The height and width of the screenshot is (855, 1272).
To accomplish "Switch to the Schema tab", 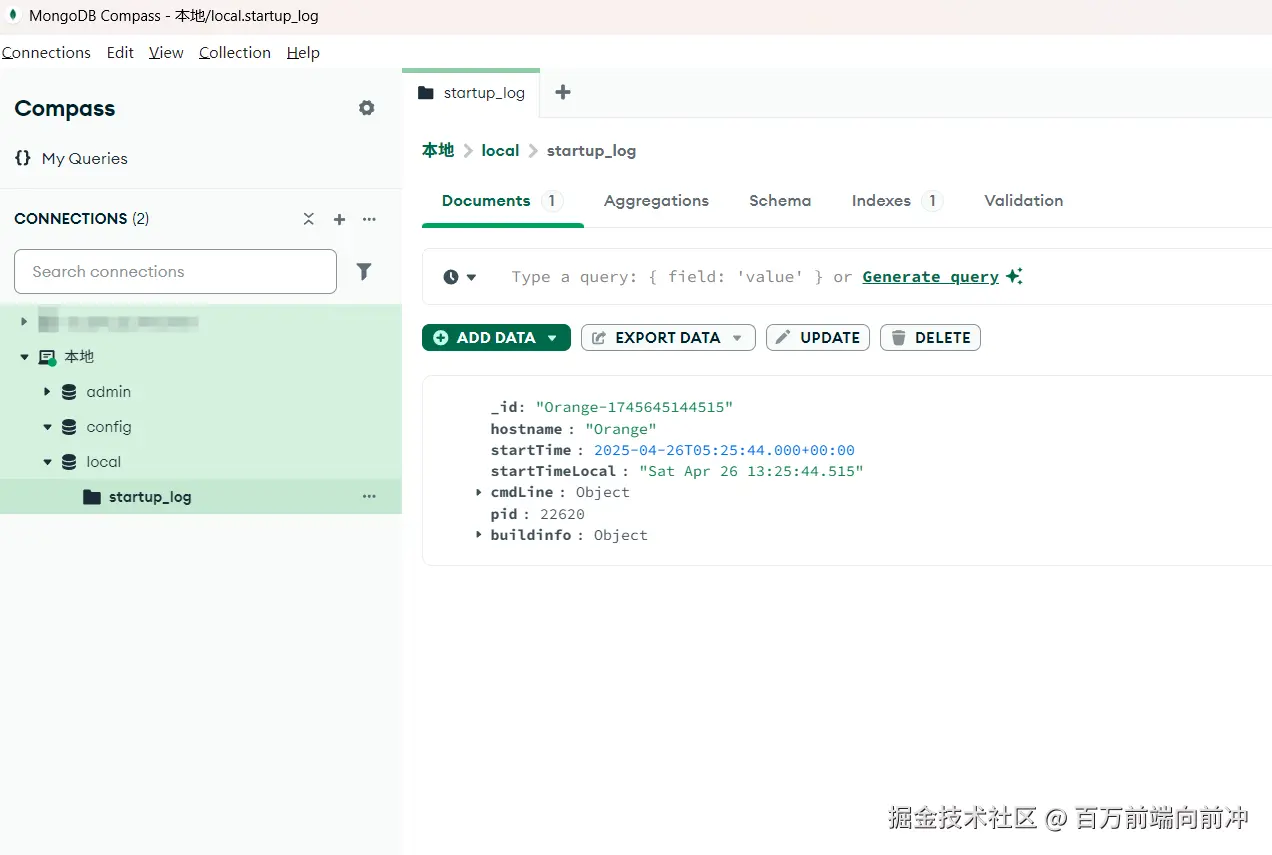I will pos(780,201).
